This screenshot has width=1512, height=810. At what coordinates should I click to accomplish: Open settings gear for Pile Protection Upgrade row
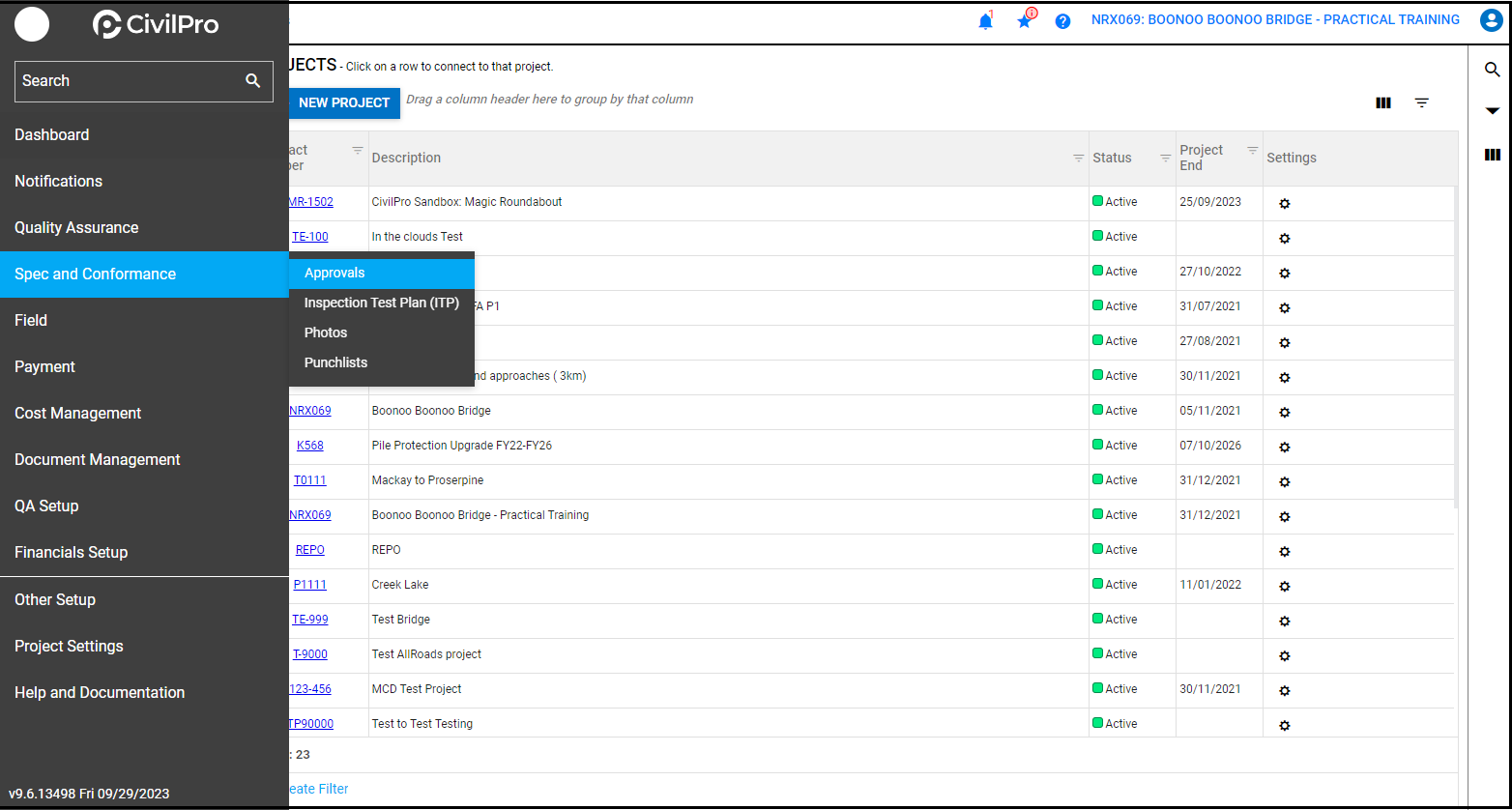[x=1285, y=447]
